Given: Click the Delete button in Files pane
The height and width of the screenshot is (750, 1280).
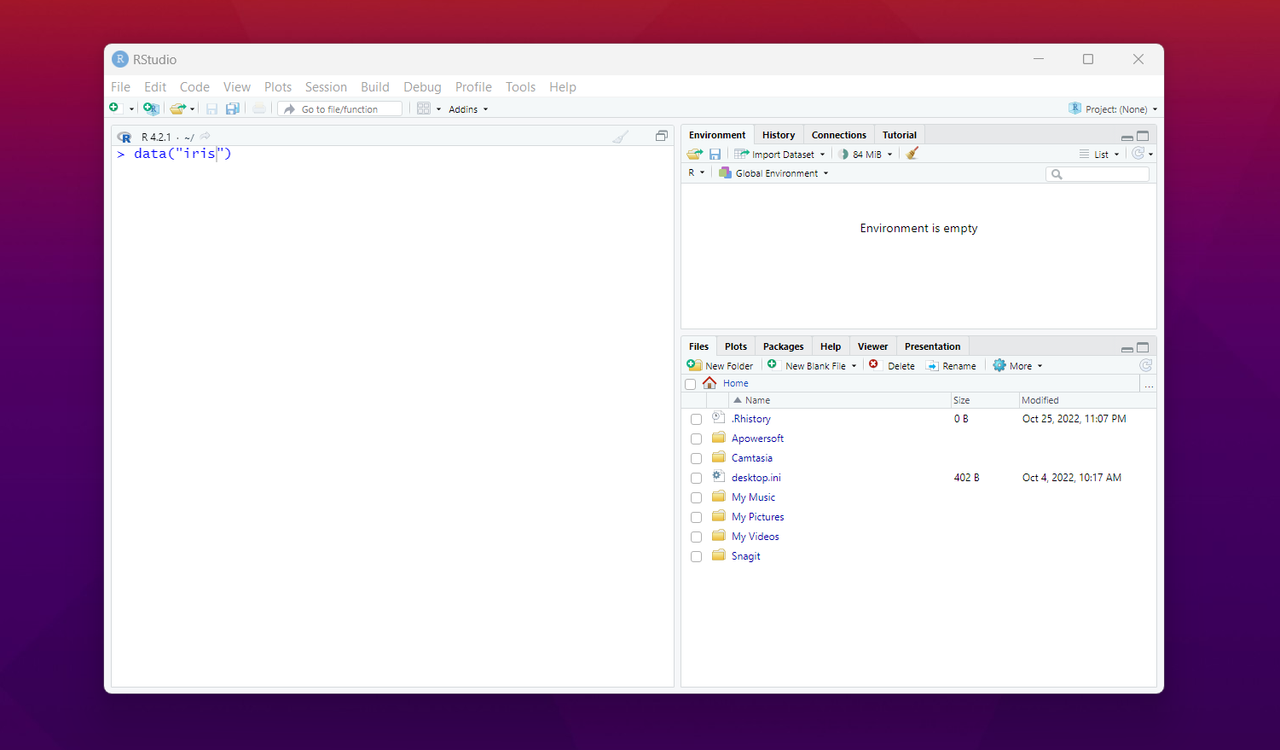Looking at the screenshot, I should [x=892, y=366].
